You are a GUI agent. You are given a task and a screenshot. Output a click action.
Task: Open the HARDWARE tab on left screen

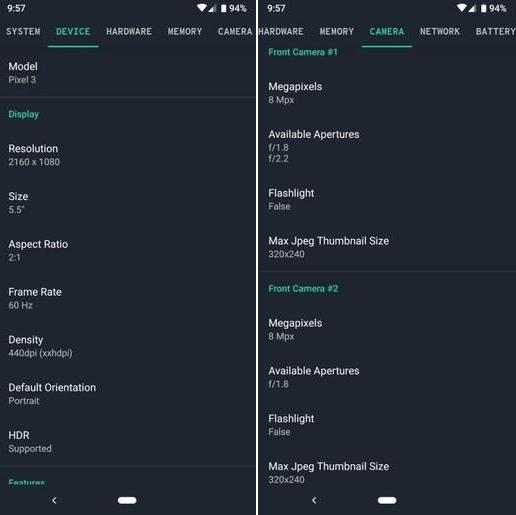[x=129, y=31]
